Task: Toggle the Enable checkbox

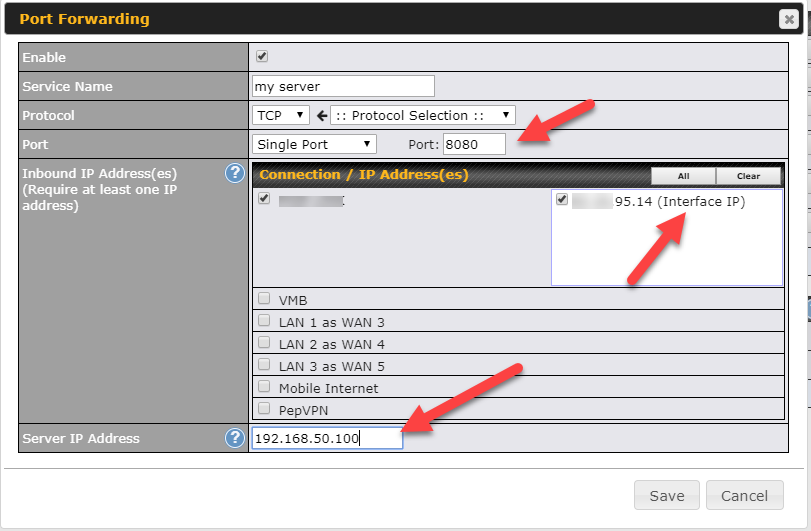Action: click(263, 57)
